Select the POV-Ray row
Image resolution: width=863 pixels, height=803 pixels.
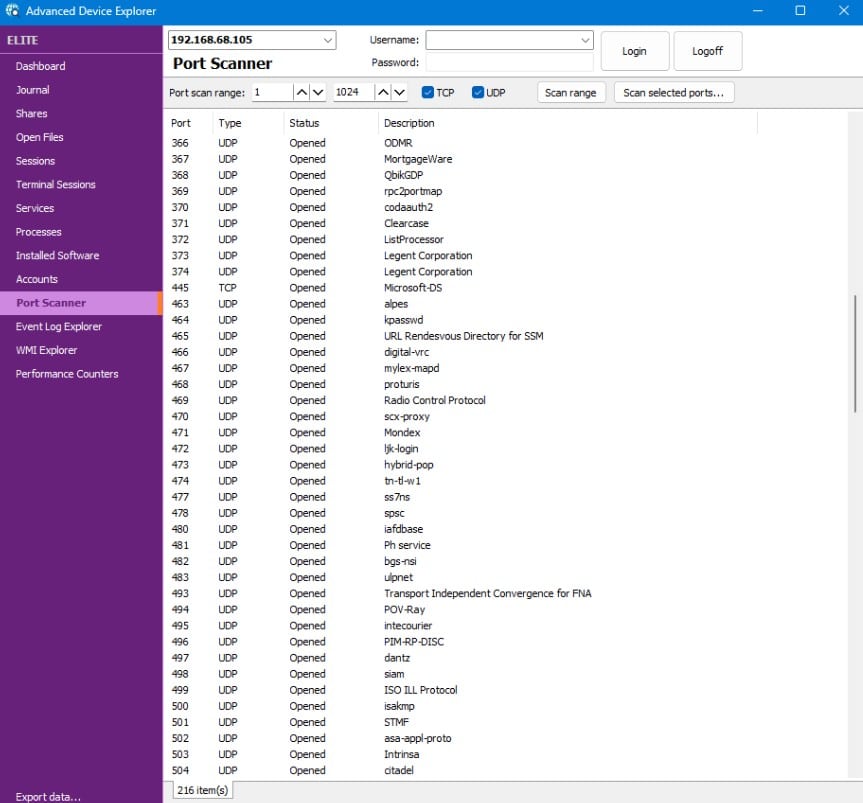click(461, 610)
